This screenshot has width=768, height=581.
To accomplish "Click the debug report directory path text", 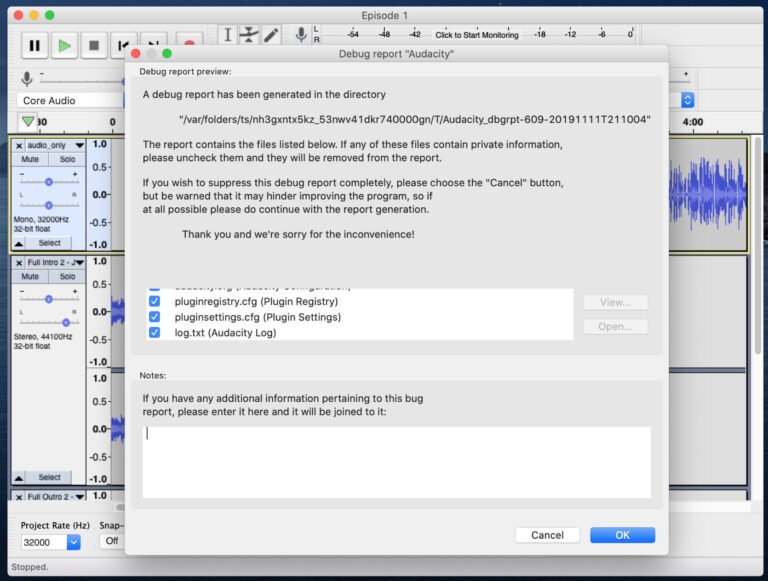I will 414,119.
